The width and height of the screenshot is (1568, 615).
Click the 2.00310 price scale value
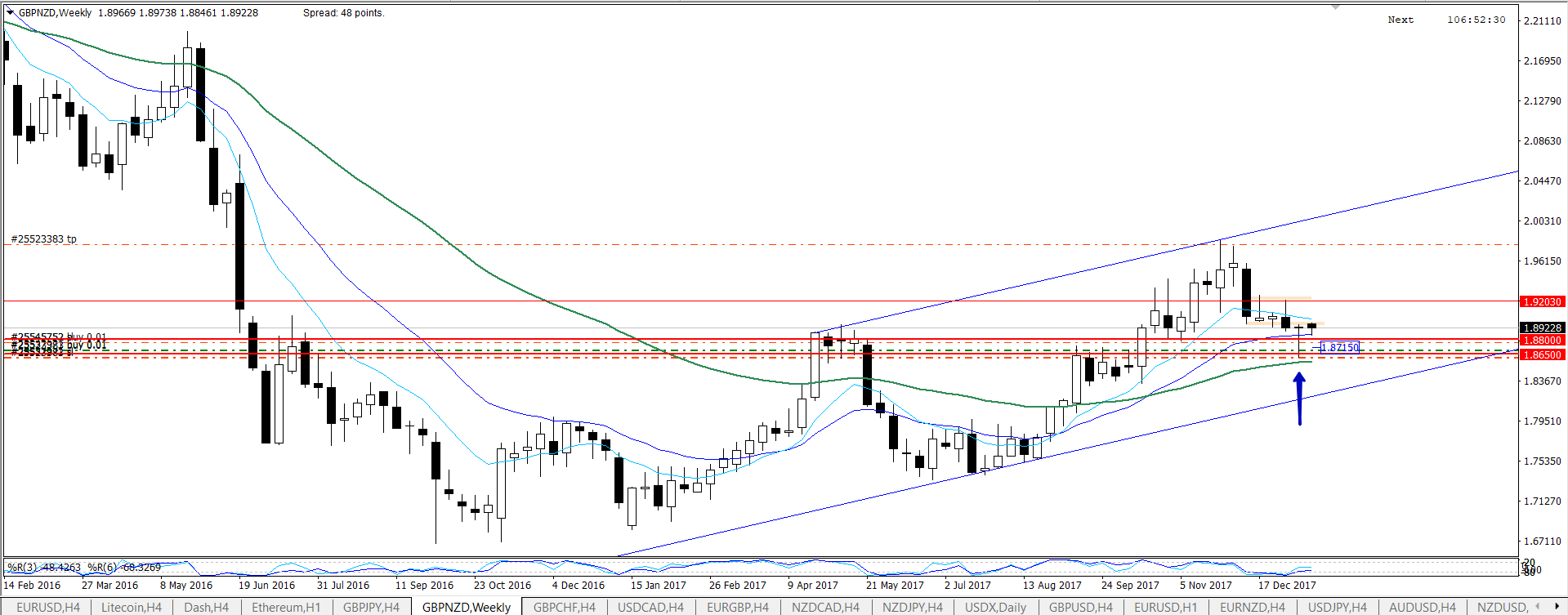click(1543, 221)
